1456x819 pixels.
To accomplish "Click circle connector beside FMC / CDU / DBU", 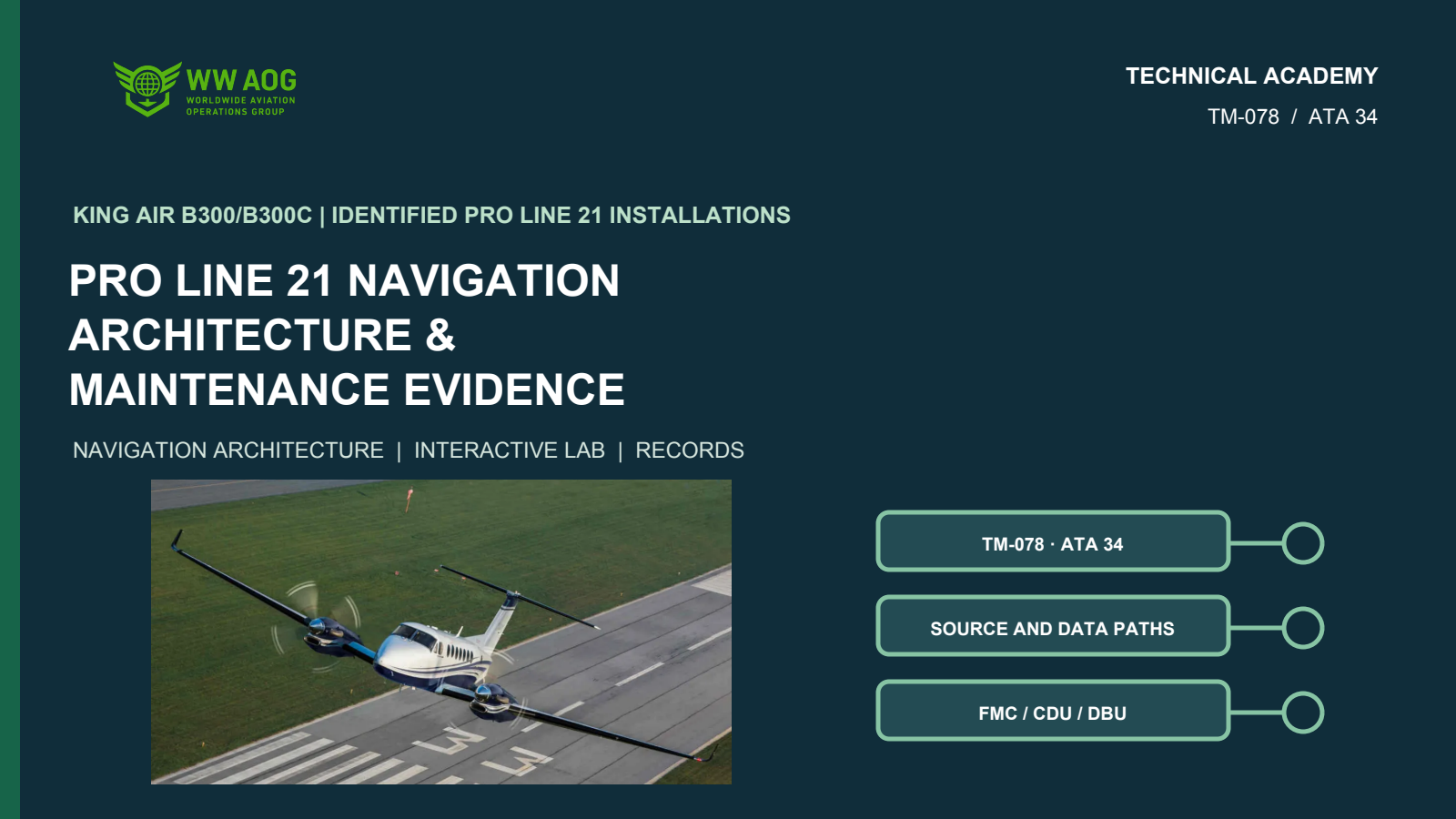I will (1303, 713).
